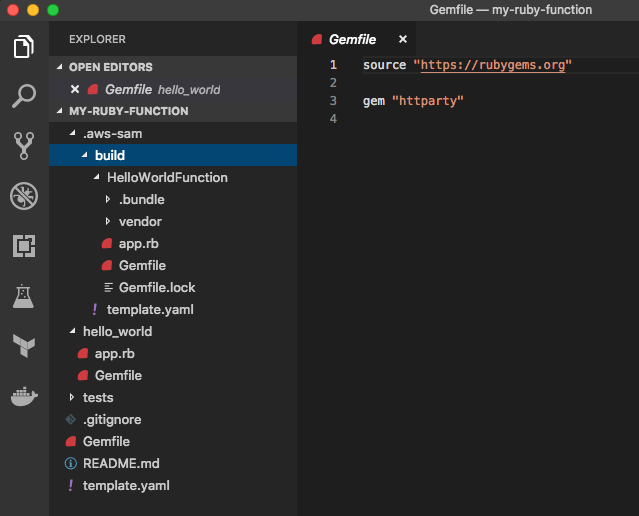Open the Search view
The width and height of the screenshot is (639, 516).
click(24, 96)
